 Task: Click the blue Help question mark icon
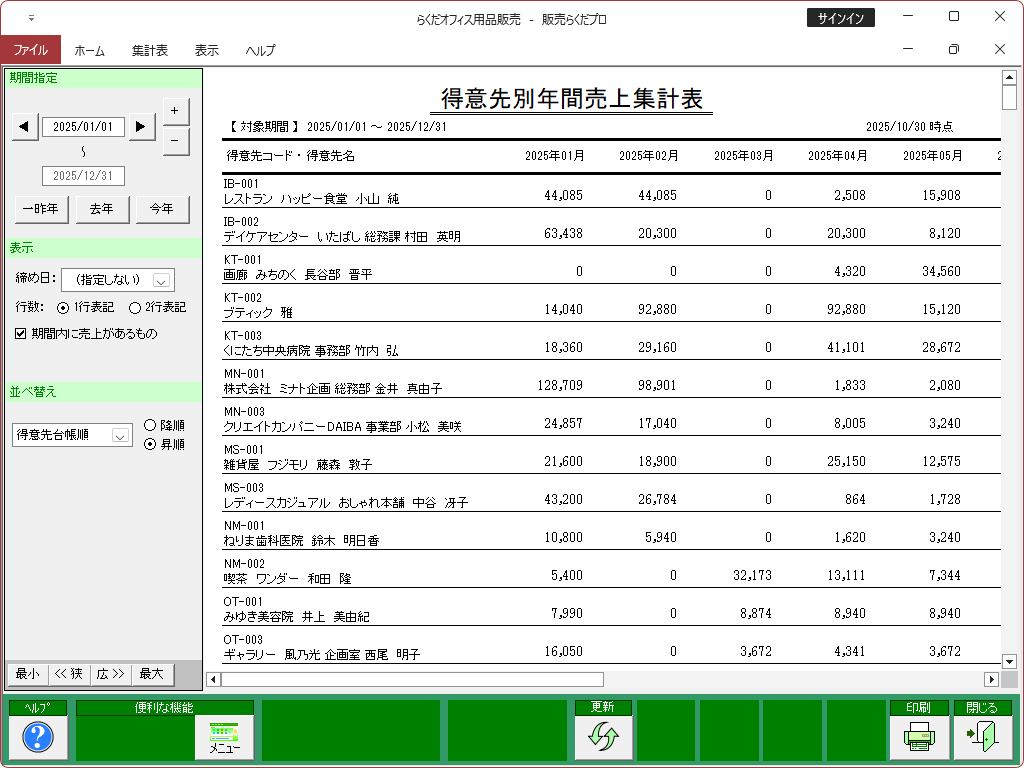tap(37, 737)
